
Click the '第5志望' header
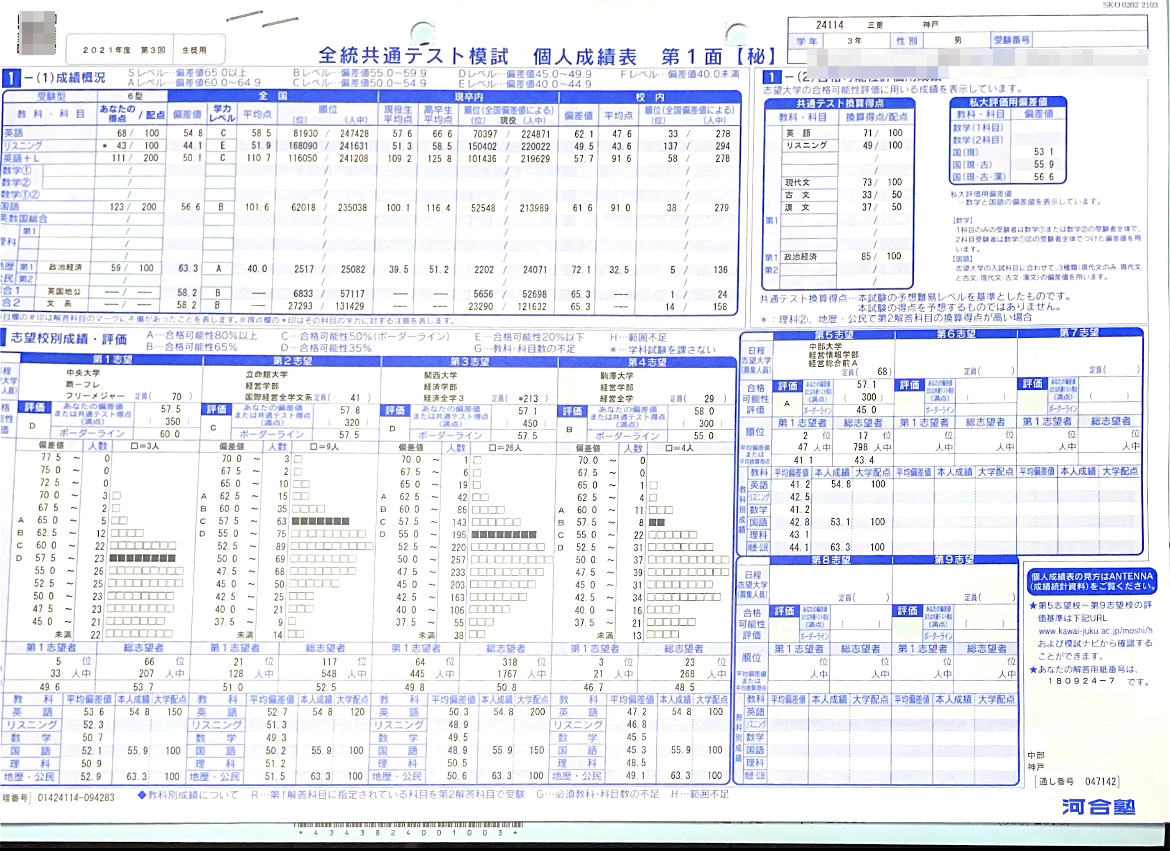(x=833, y=335)
